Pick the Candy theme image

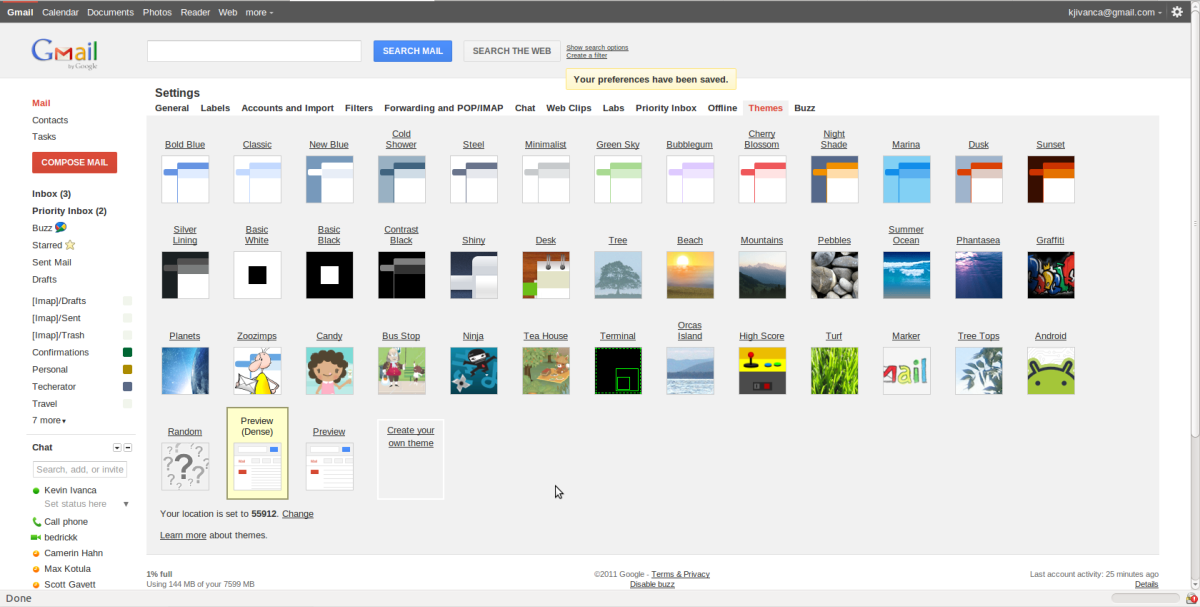tap(329, 371)
